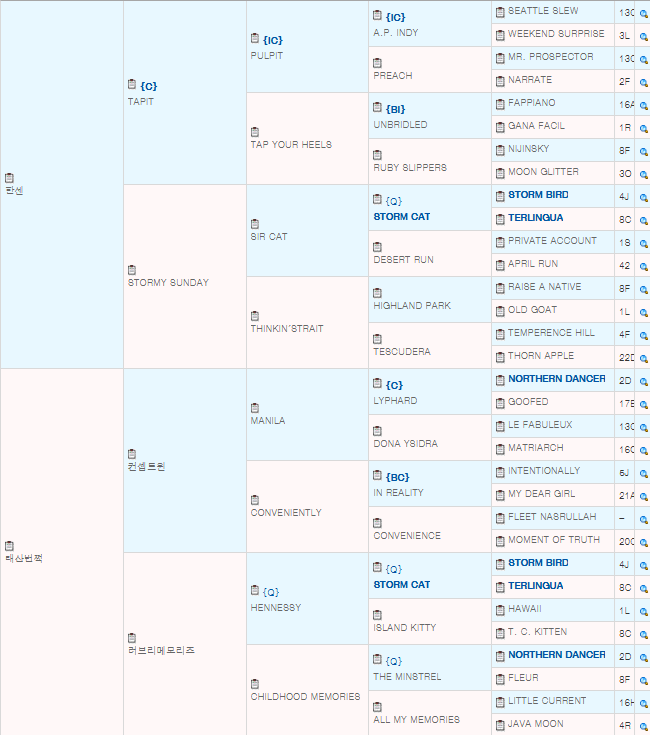Open the NORTHERN DANCER link above FLEUR

[557, 655]
